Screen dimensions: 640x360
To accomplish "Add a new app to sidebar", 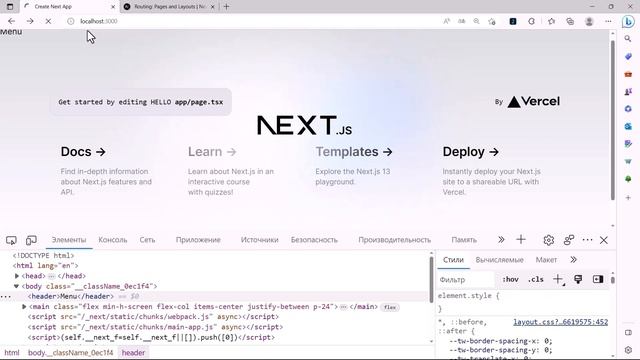I will (x=628, y=198).
